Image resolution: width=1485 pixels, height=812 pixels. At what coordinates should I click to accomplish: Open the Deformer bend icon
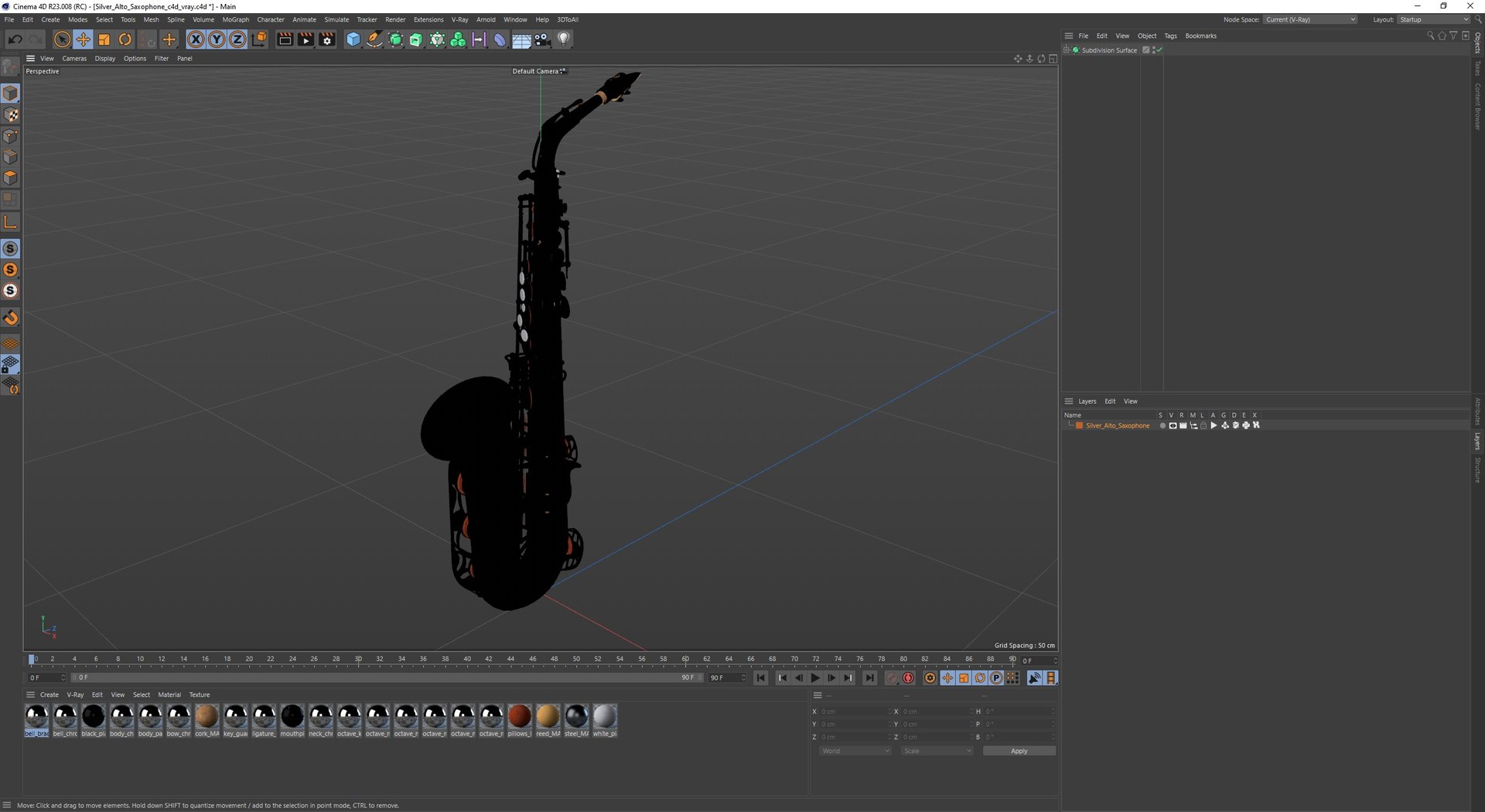coord(500,39)
